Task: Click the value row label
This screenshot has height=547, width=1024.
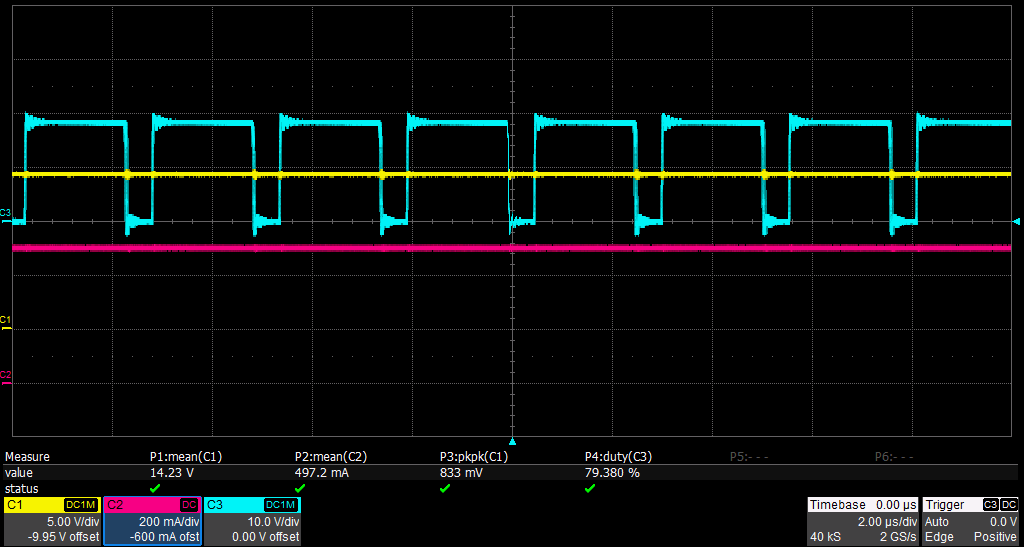Action: (18, 473)
